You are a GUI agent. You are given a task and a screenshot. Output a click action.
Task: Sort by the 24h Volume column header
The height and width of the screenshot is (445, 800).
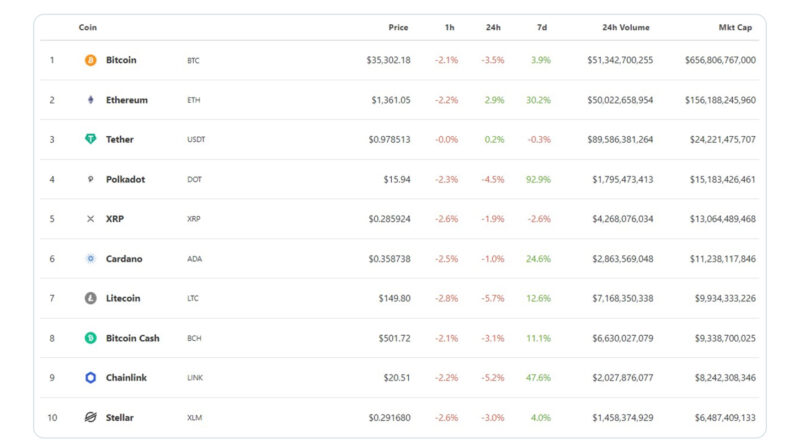(x=627, y=27)
